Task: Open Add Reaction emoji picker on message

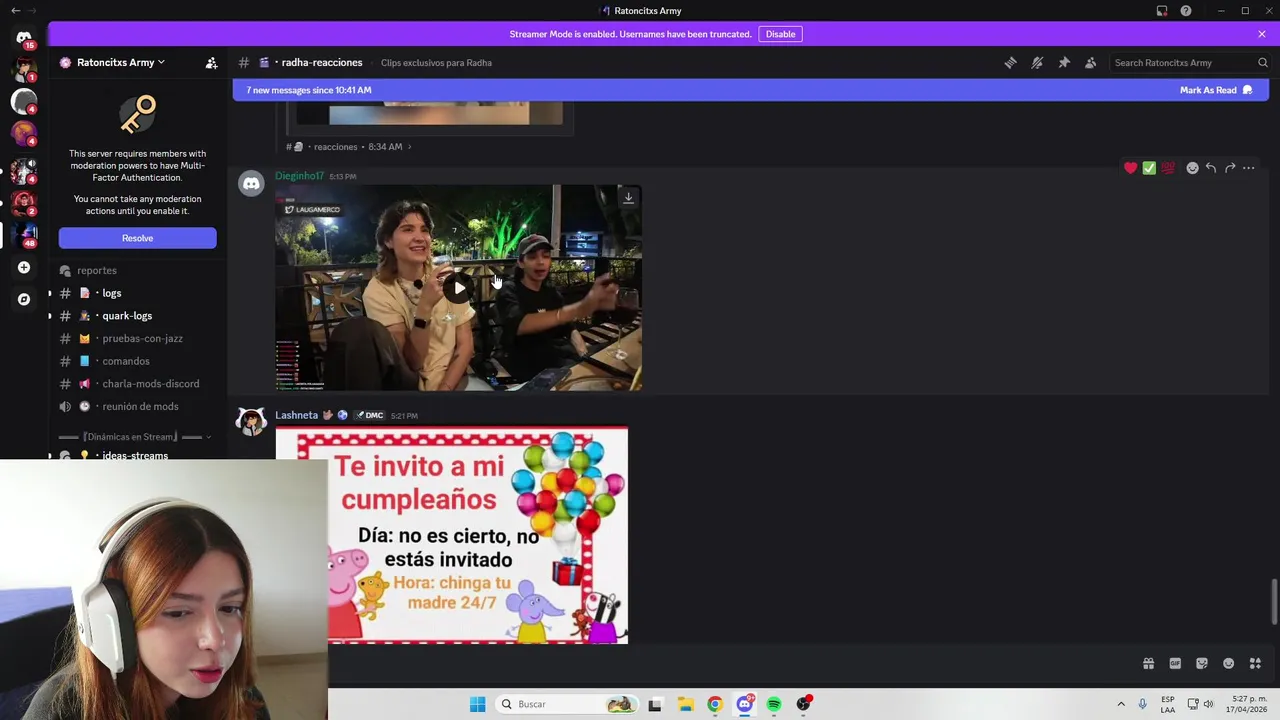Action: click(x=1192, y=168)
